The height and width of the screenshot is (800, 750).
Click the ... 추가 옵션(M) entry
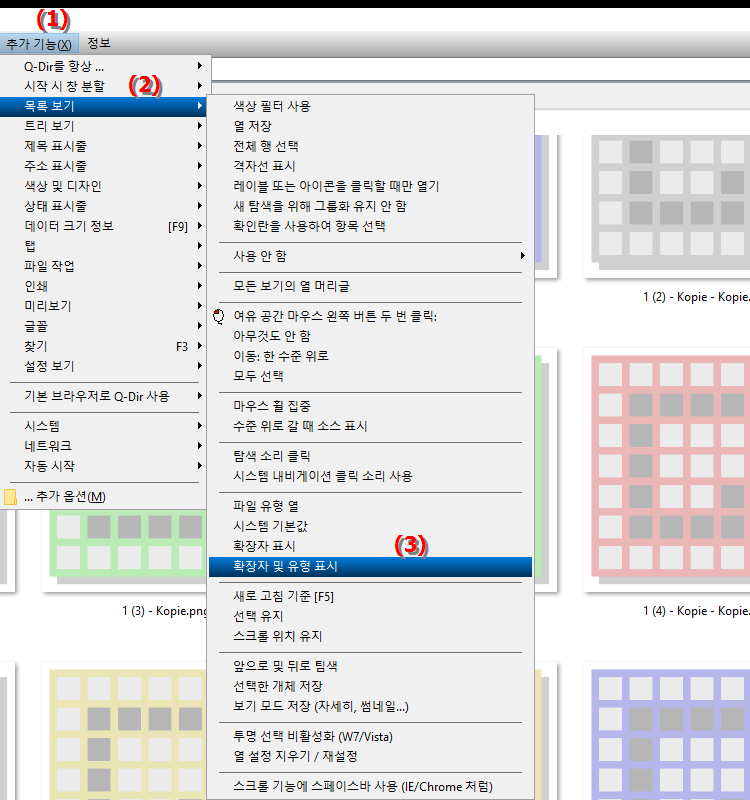104,496
